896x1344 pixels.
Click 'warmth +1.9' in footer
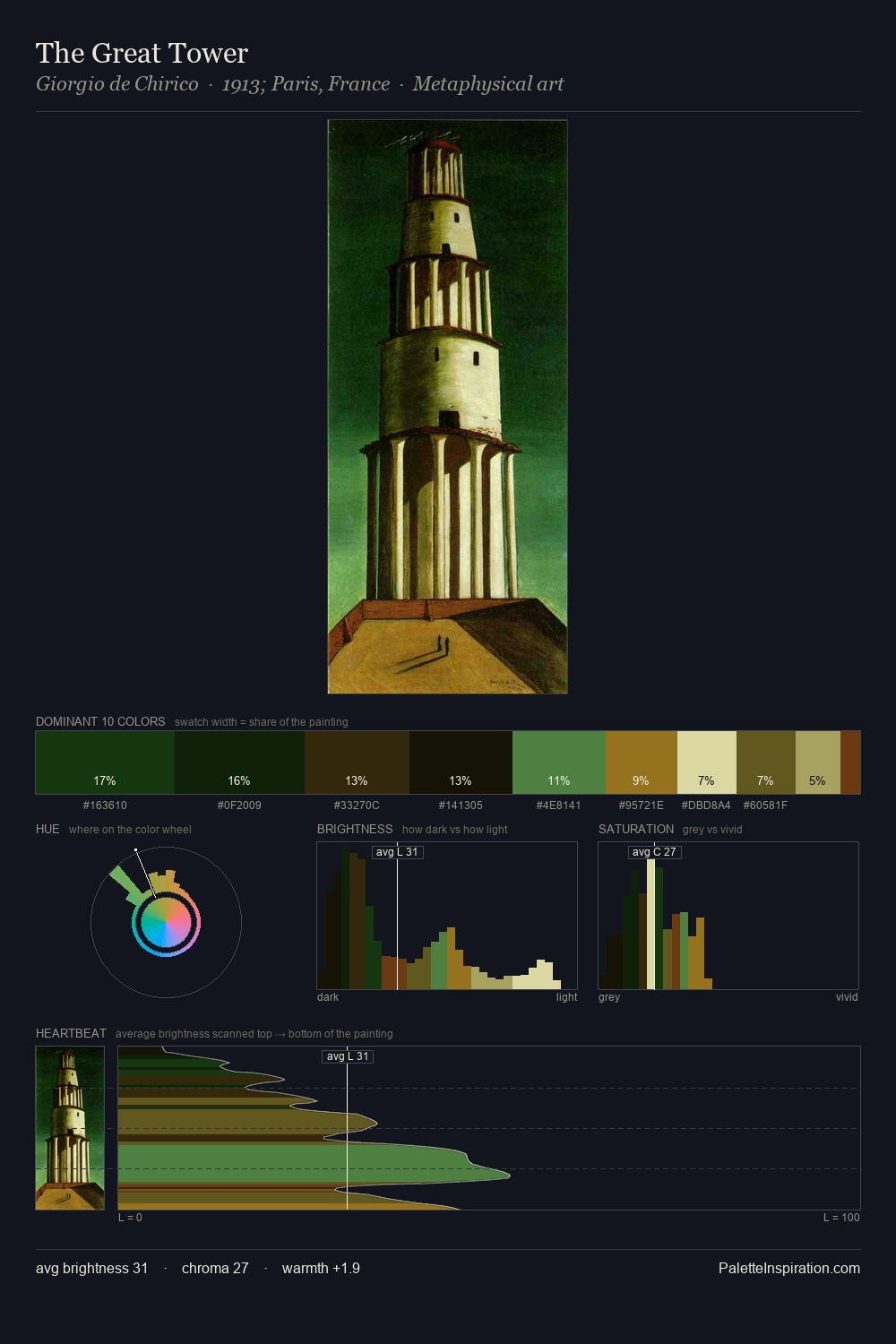click(321, 1268)
